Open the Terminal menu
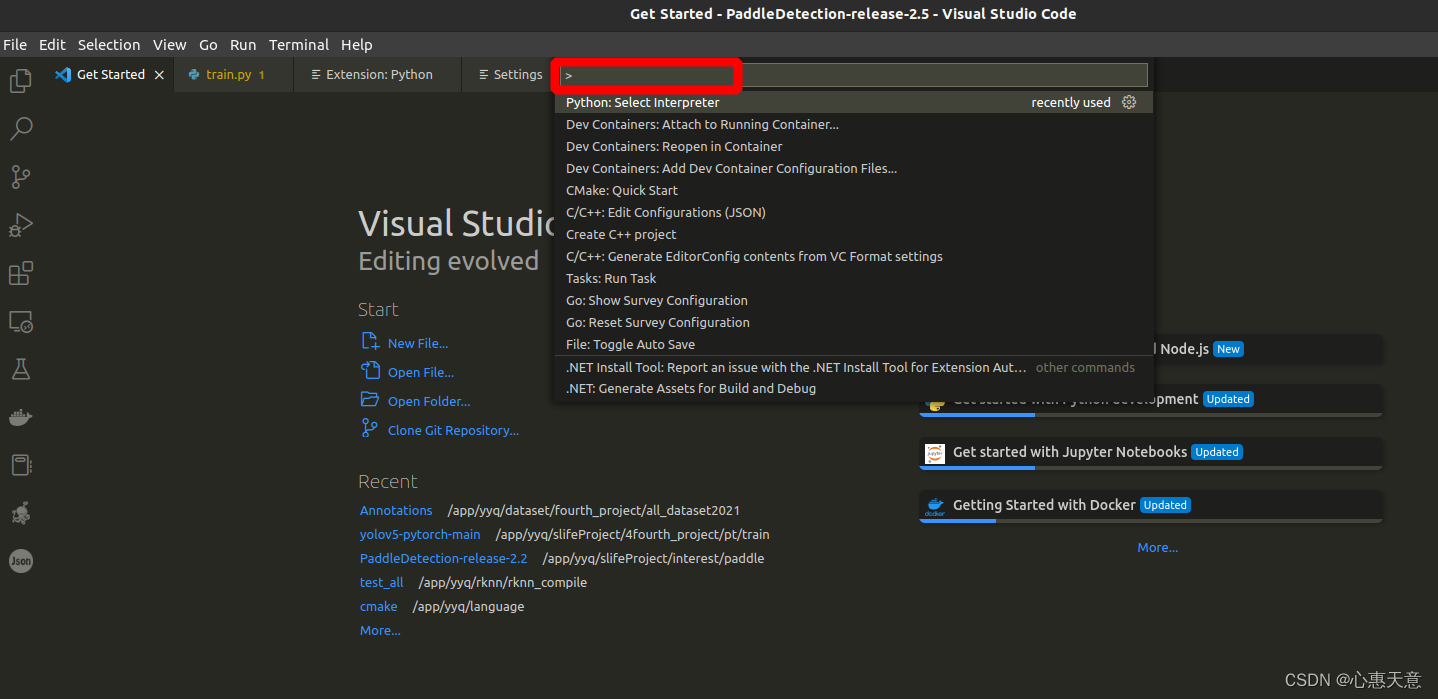This screenshot has width=1438, height=699. click(x=298, y=44)
